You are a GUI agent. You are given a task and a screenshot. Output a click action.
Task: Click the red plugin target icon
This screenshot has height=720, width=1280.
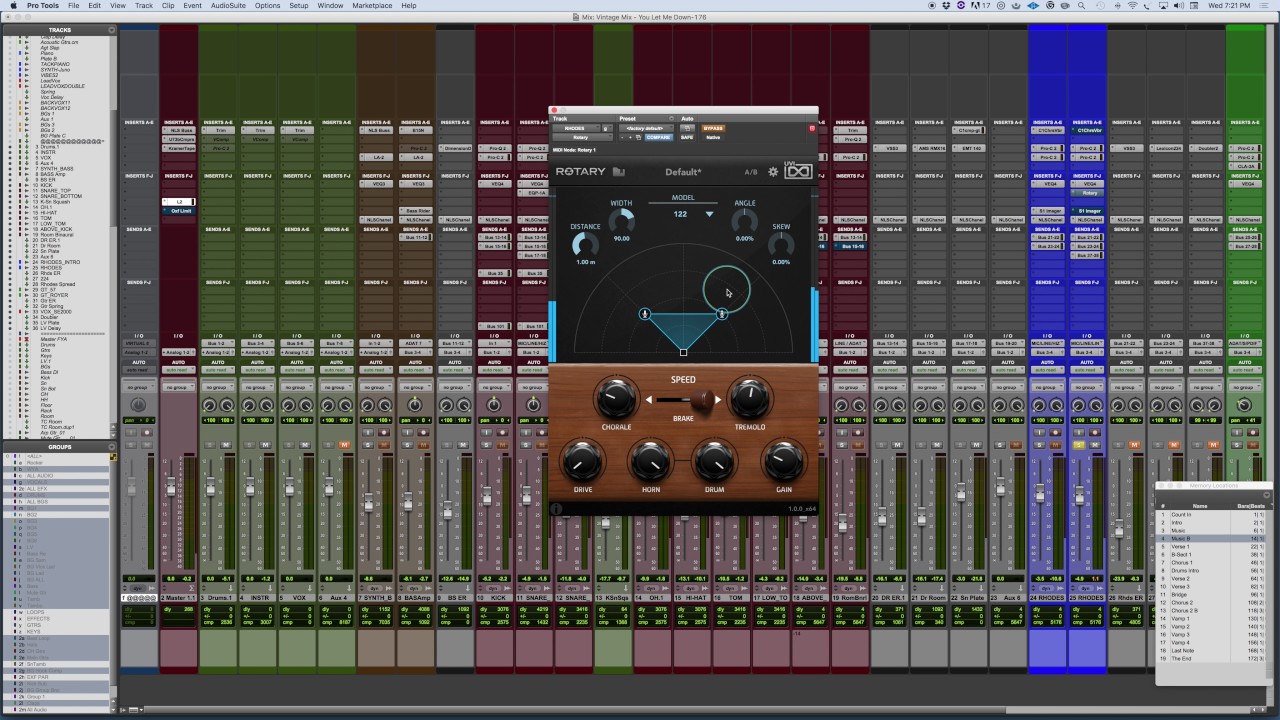(812, 128)
